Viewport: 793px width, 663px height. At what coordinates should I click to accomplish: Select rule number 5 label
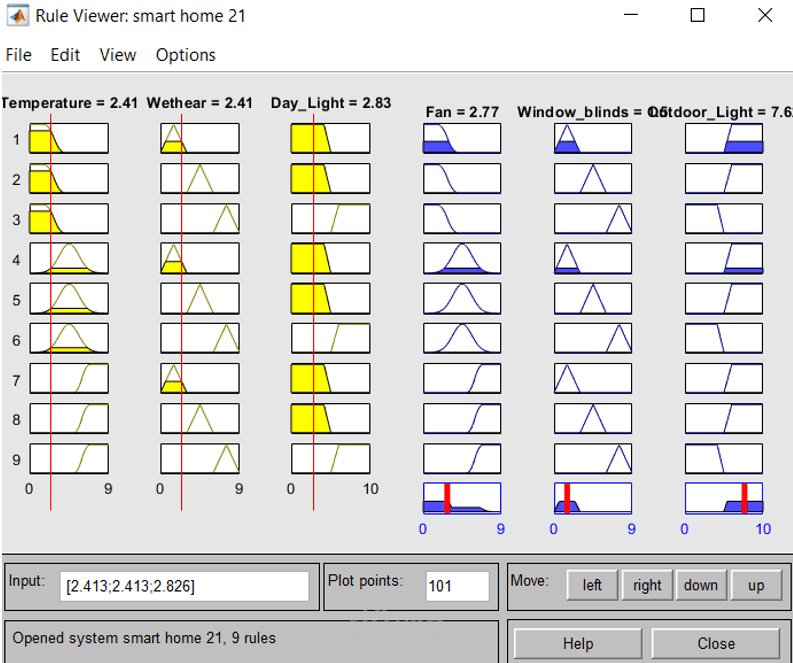click(x=16, y=300)
